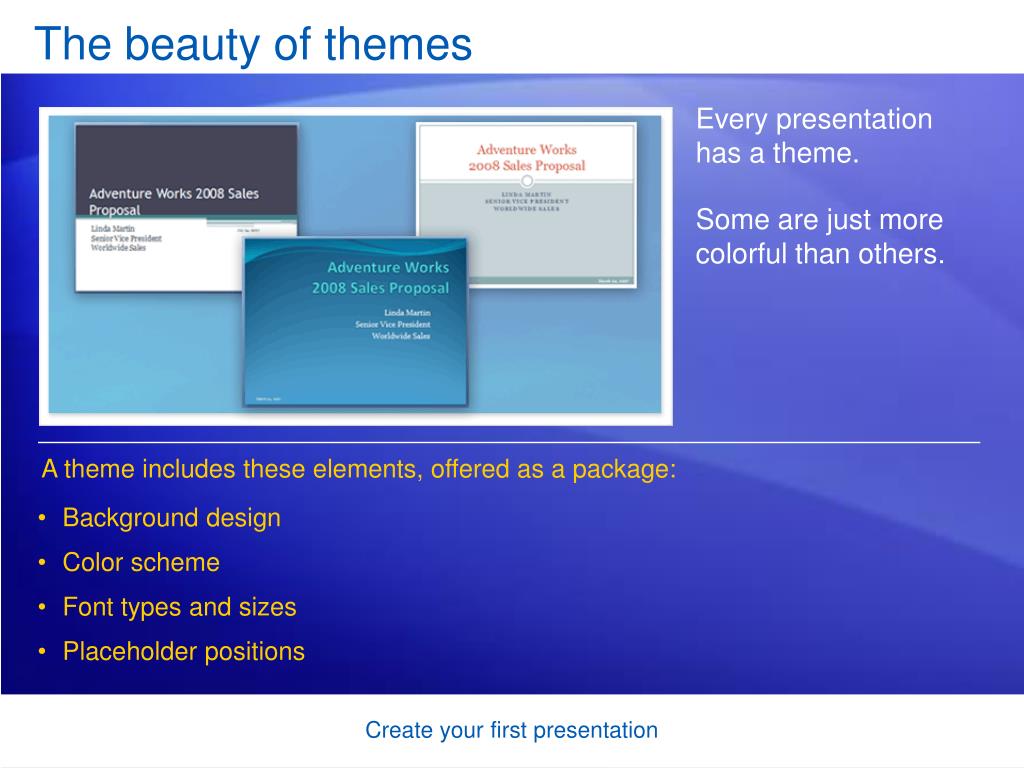The height and width of the screenshot is (768, 1024).
Task: Click the "Background design" bullet
Action: coord(172,518)
